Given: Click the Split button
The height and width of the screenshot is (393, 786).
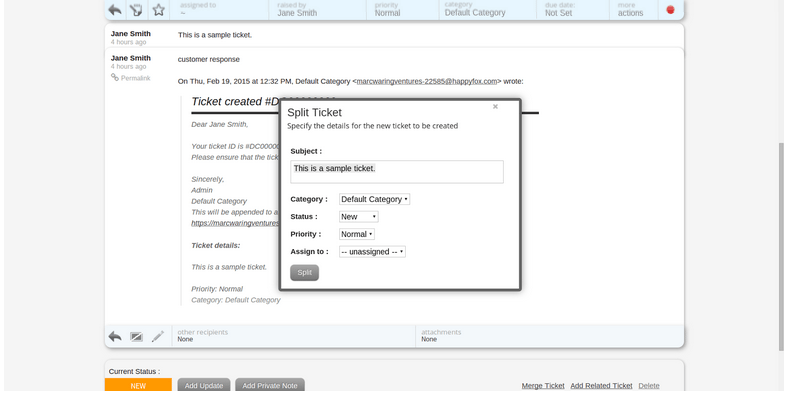Looking at the screenshot, I should pyautogui.click(x=304, y=273).
